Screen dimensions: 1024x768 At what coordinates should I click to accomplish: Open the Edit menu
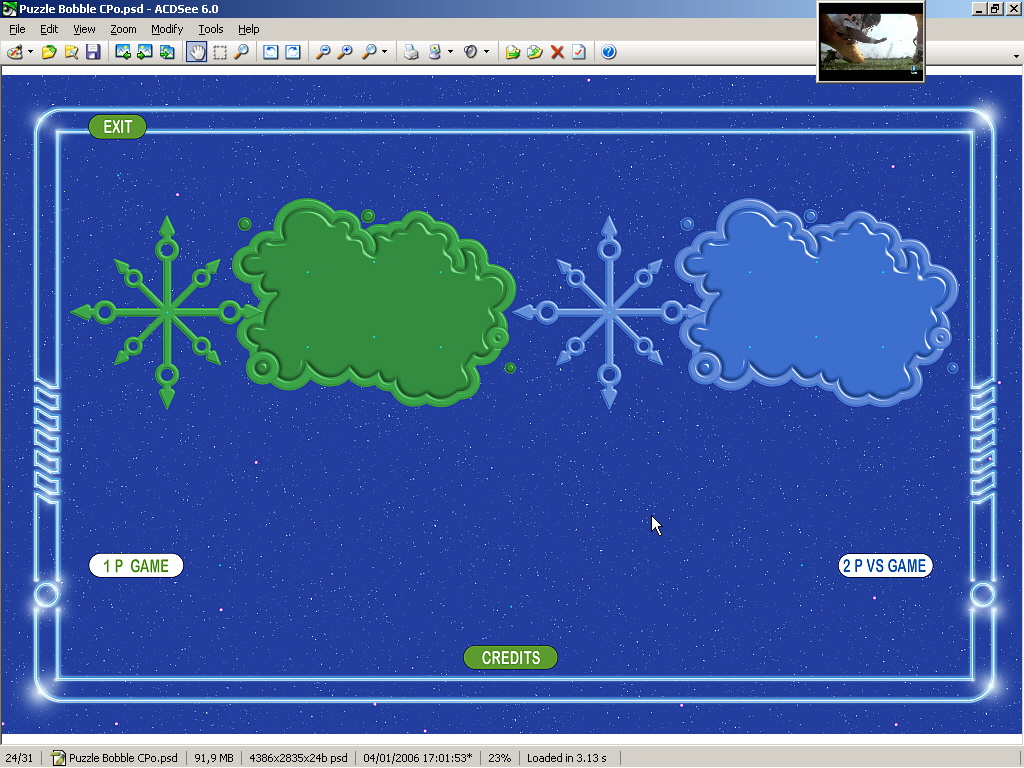click(x=49, y=29)
